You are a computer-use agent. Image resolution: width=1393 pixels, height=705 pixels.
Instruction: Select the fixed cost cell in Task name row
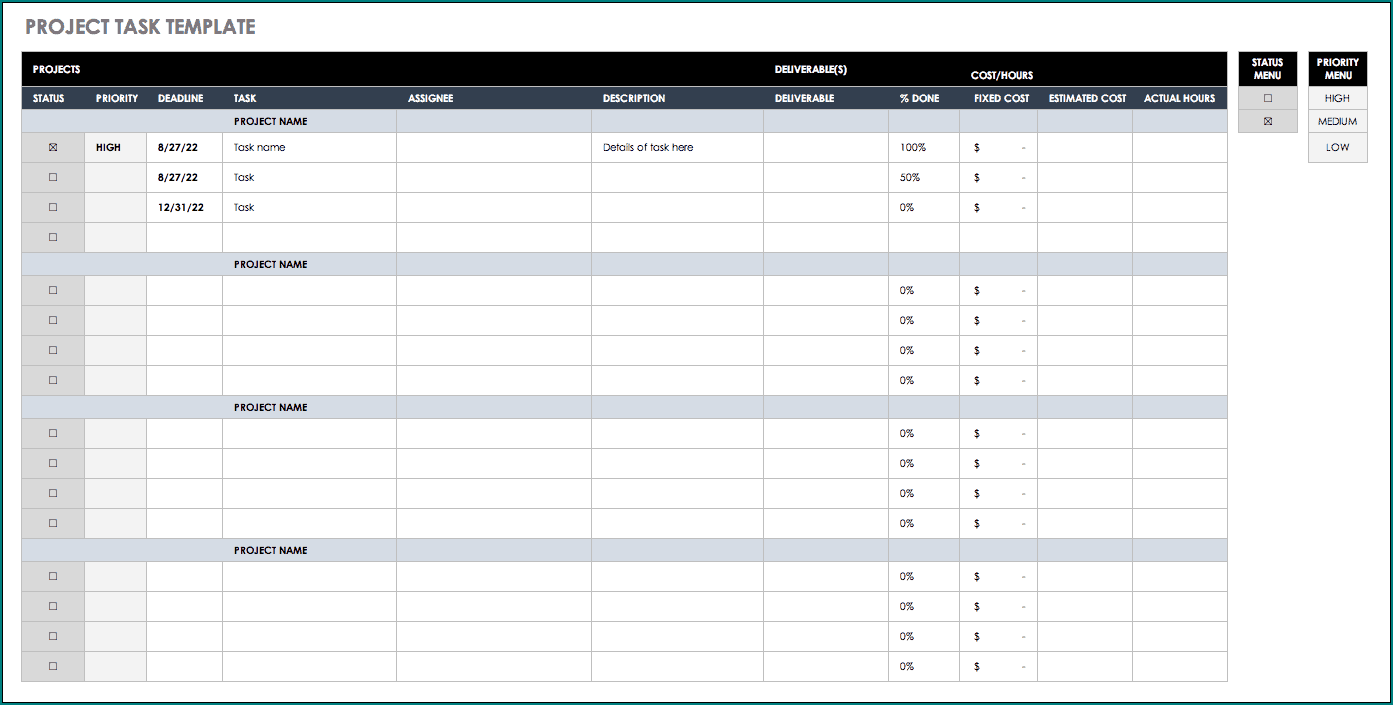pos(999,147)
